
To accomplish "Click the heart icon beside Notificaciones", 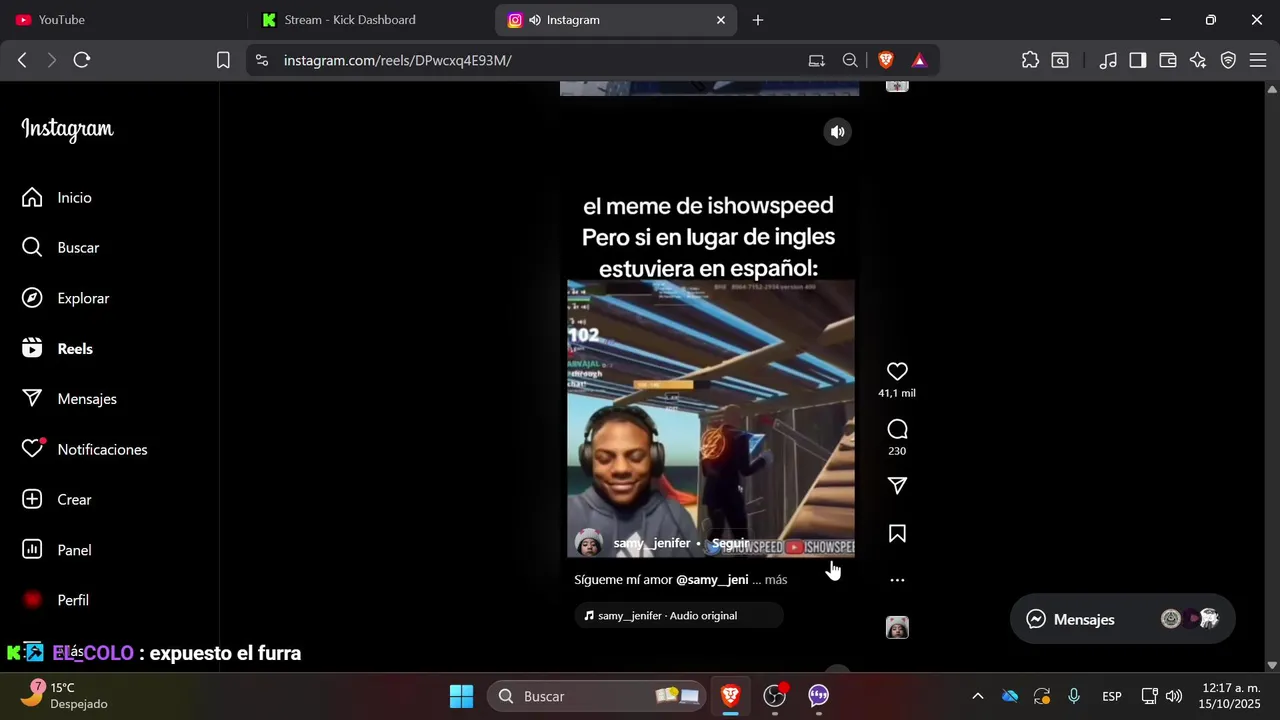I will coord(33,448).
